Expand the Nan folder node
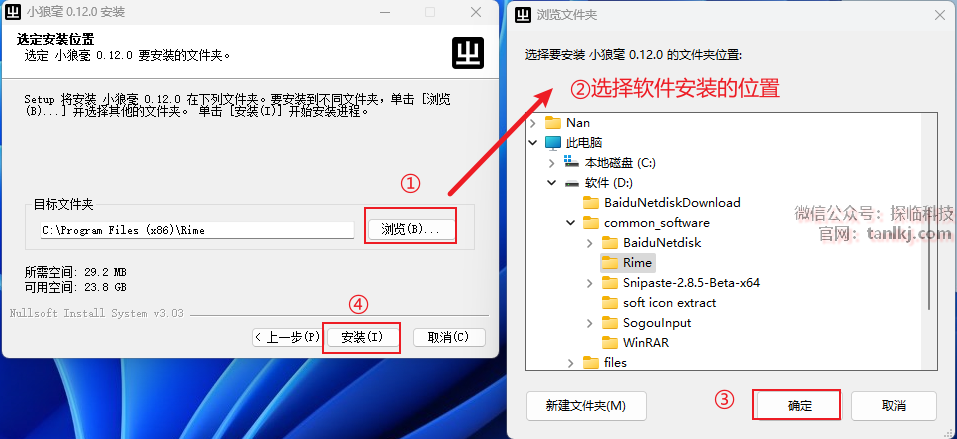The height and width of the screenshot is (439, 957). [533, 123]
